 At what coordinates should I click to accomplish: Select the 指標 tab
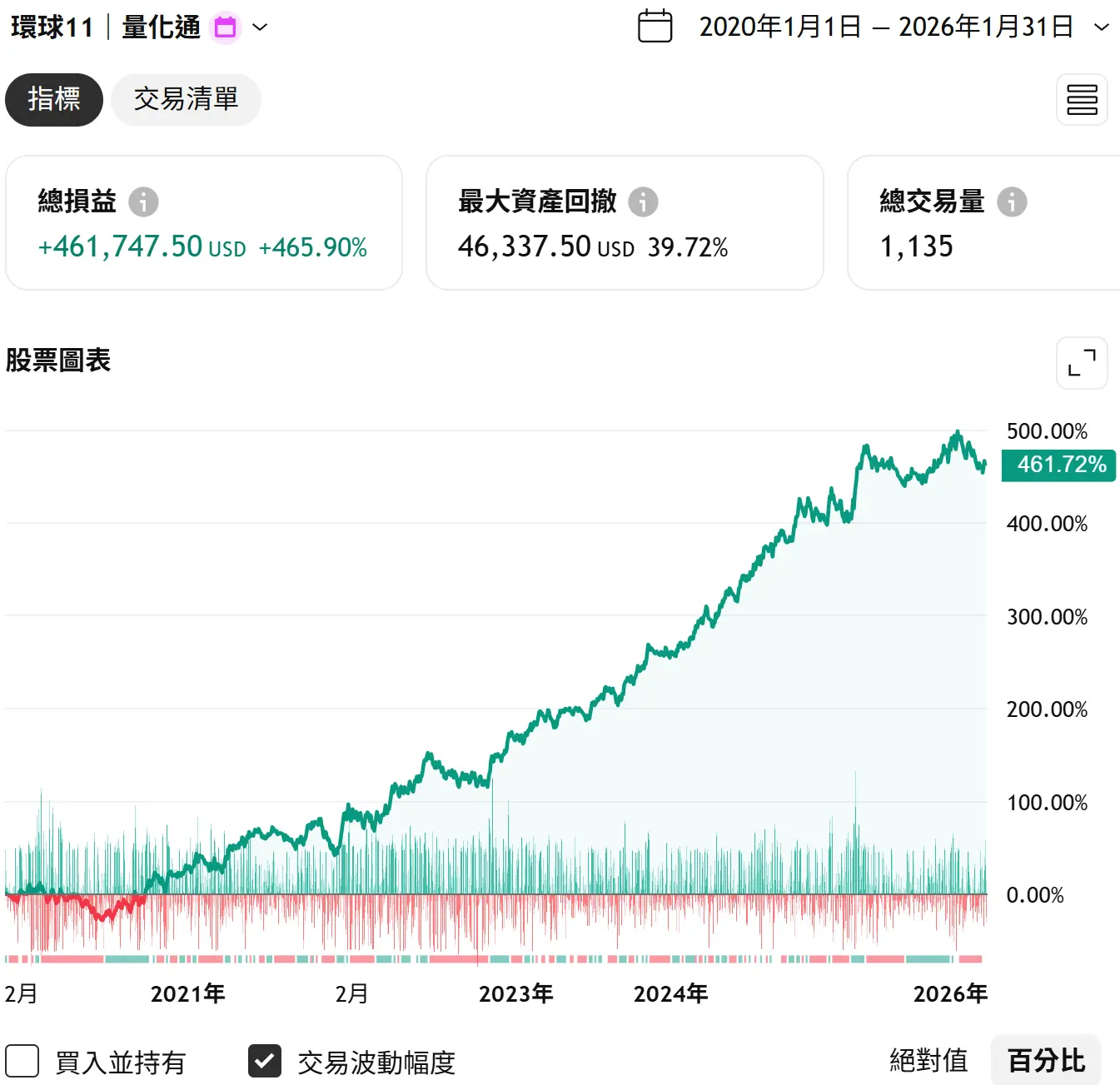point(54,100)
